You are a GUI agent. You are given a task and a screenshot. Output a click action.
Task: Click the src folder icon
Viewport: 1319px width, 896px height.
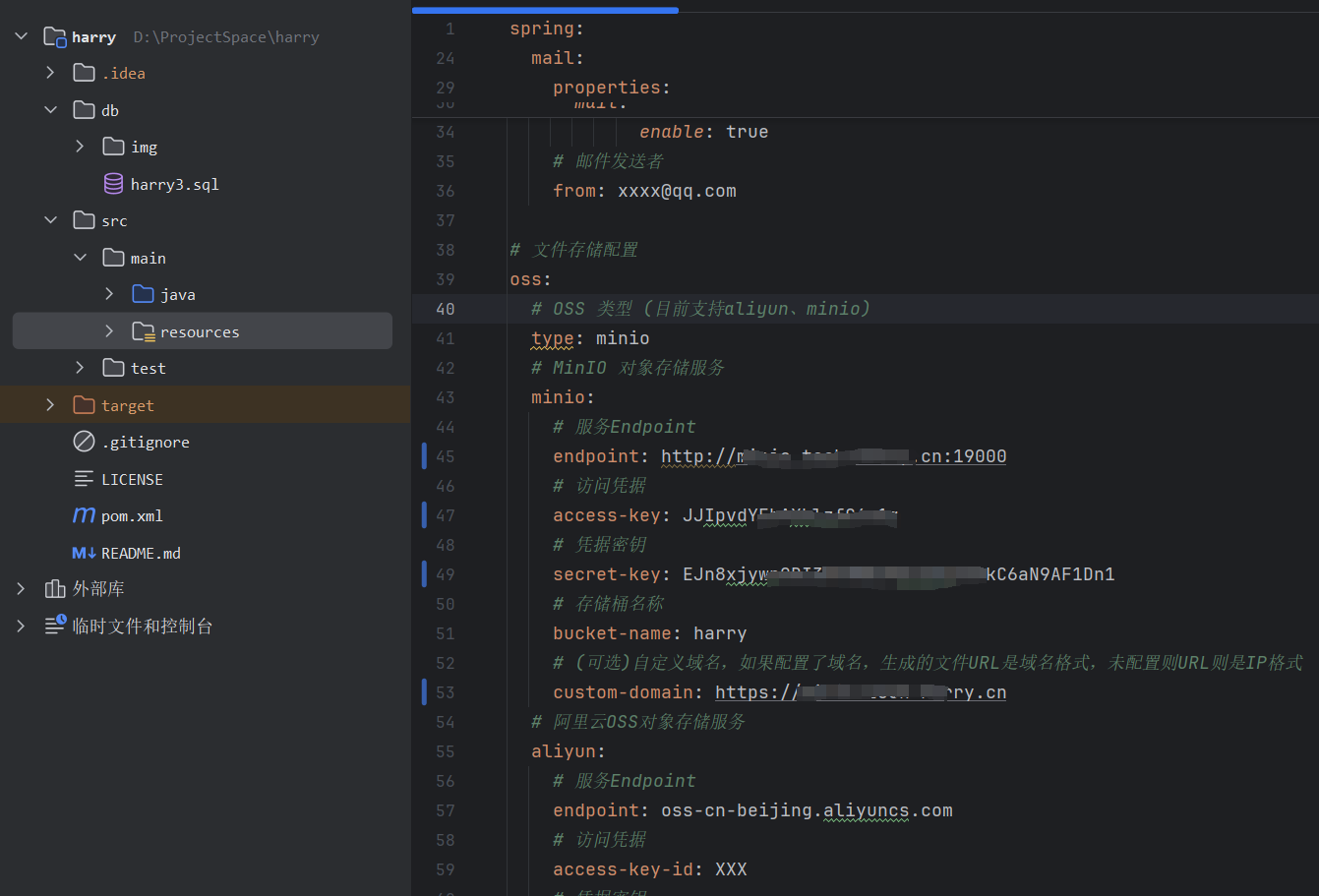(x=85, y=220)
